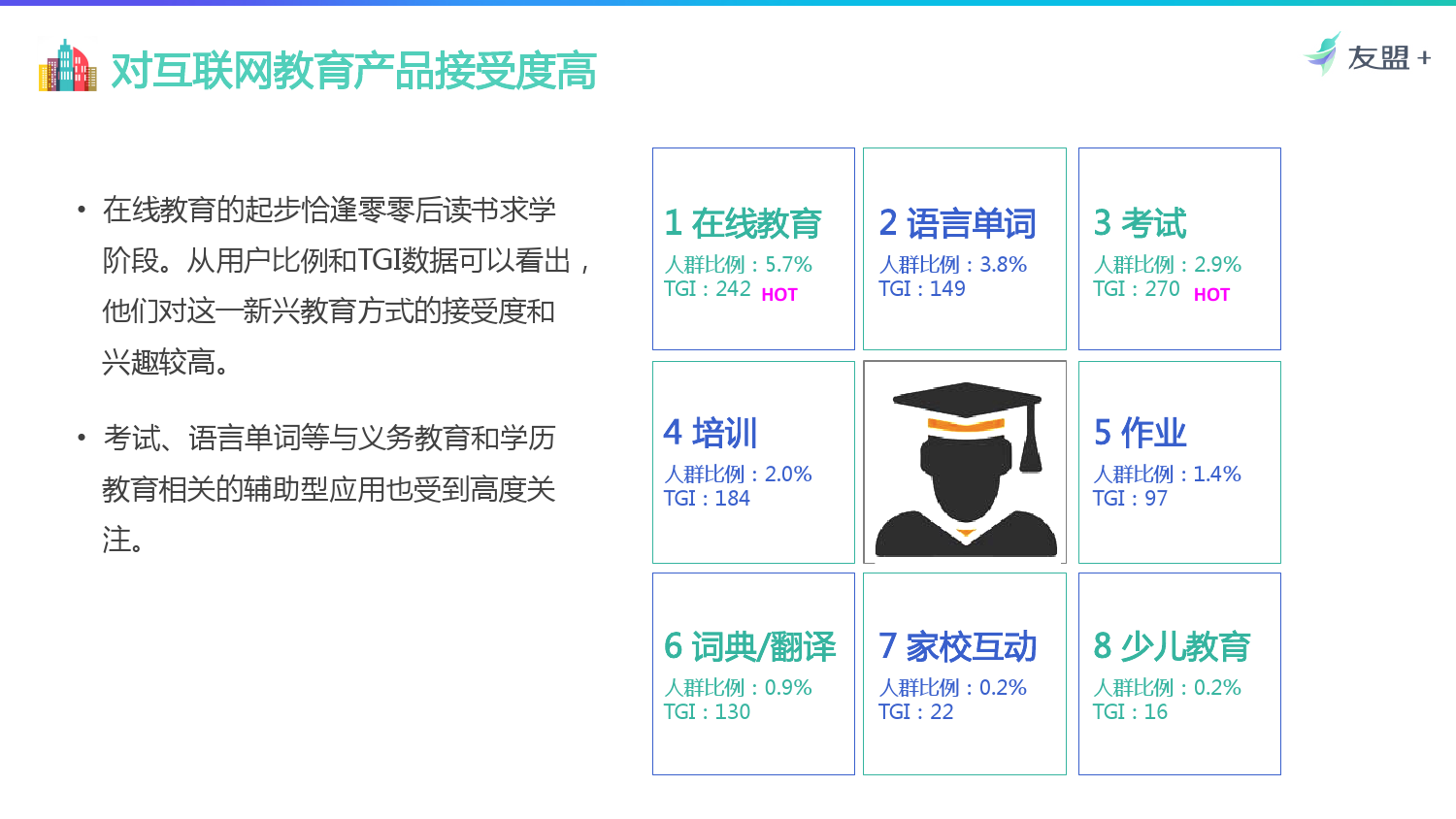Screen dimensions: 1456x819
Task: Click the first bullet paragraph starting 在线教育的起步
Action: click(330, 285)
